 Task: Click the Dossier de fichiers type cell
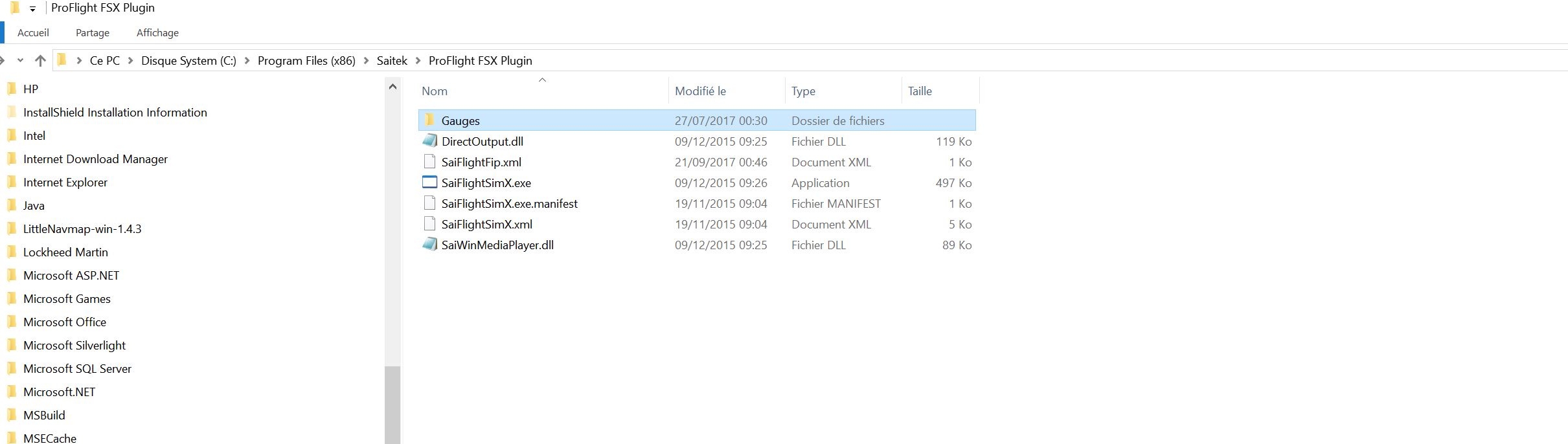click(837, 120)
